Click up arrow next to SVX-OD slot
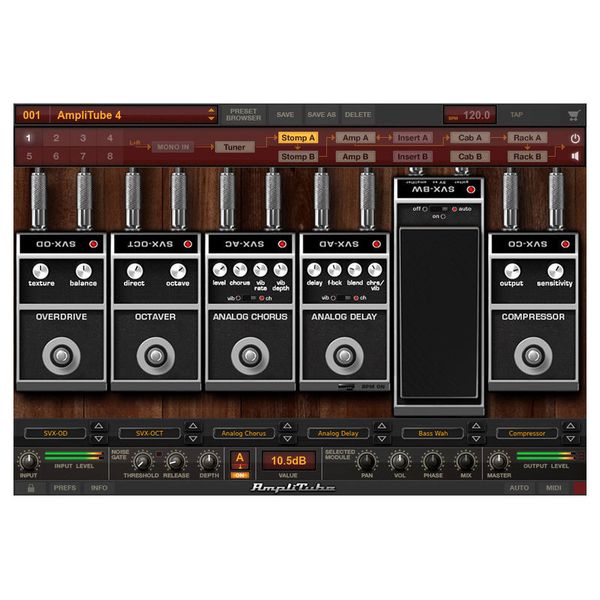The image size is (600, 600). 98,426
